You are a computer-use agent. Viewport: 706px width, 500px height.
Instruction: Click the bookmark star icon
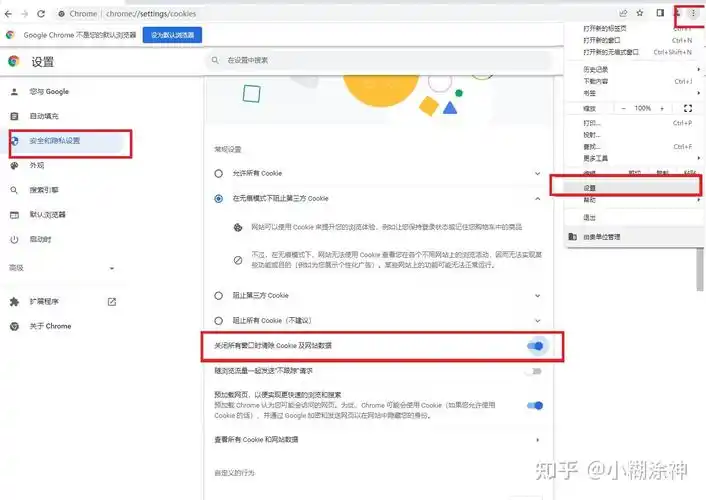point(639,13)
